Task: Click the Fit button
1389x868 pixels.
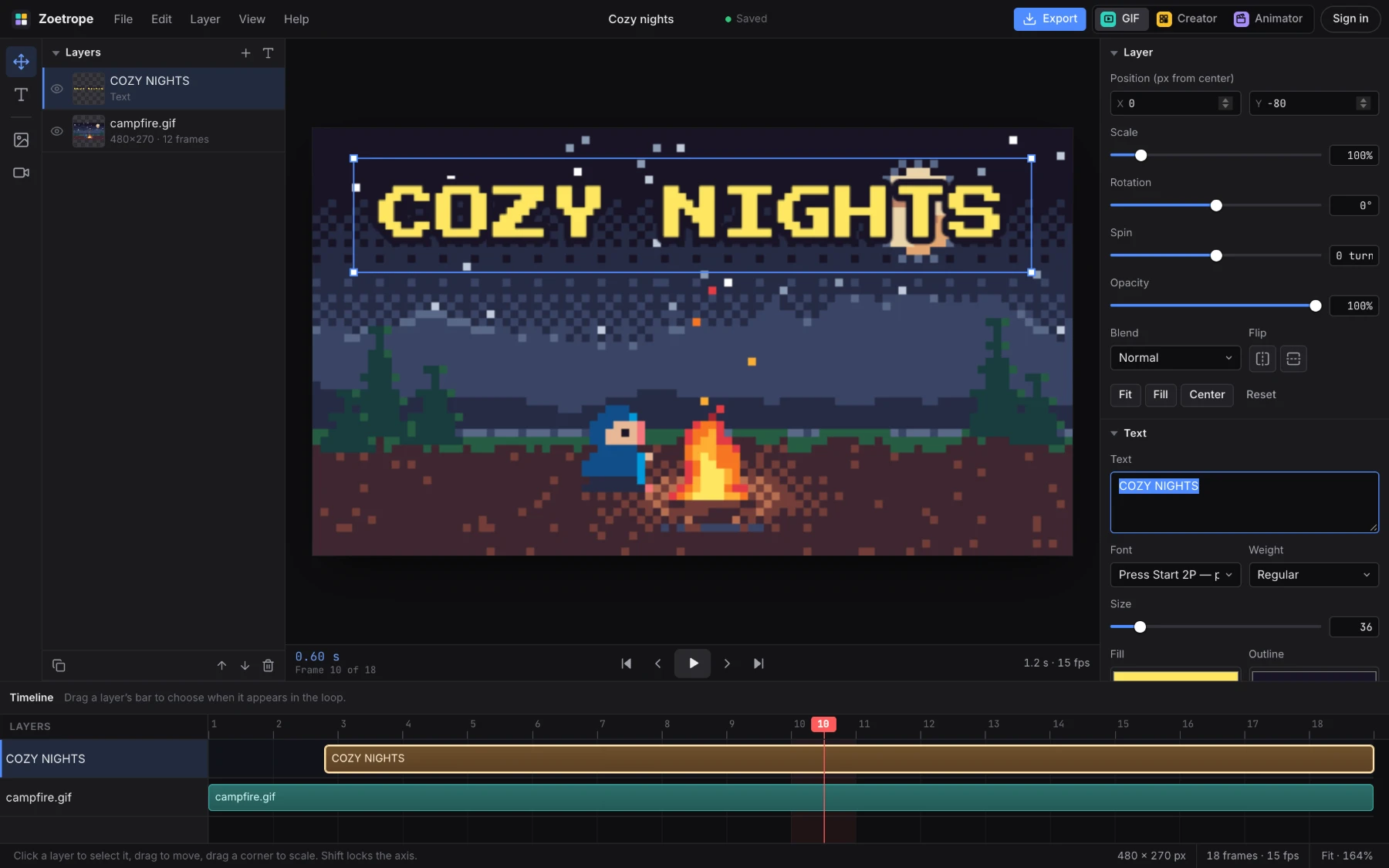Action: coord(1125,395)
